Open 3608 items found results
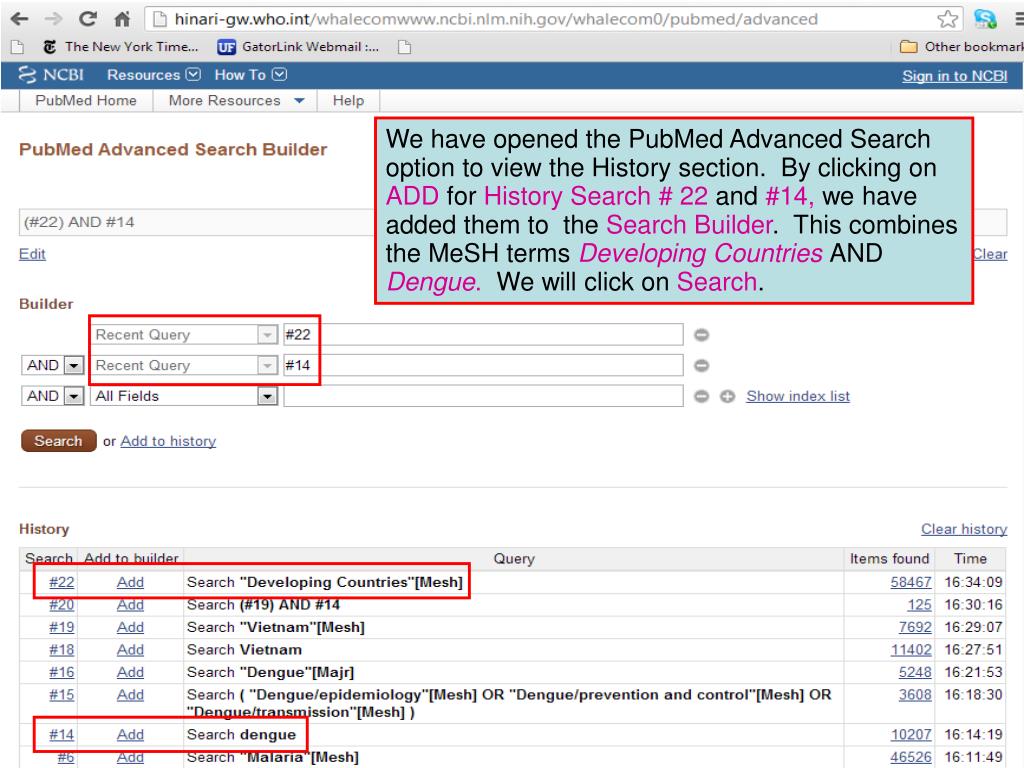 915,696
